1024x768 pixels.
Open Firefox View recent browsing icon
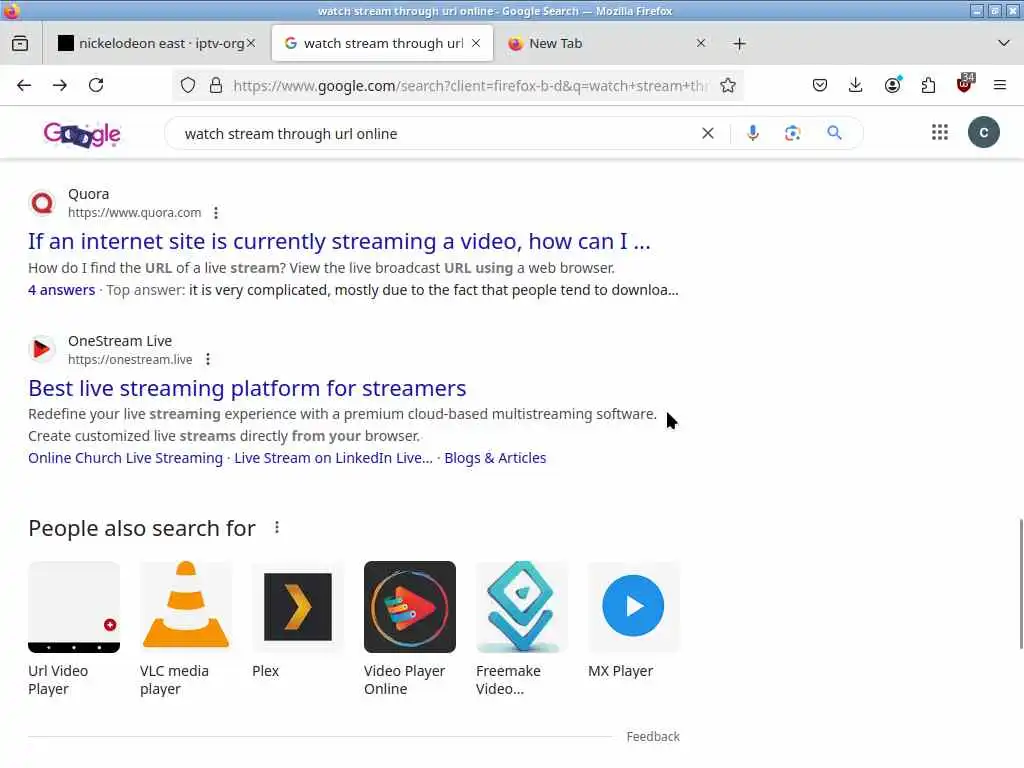click(20, 44)
